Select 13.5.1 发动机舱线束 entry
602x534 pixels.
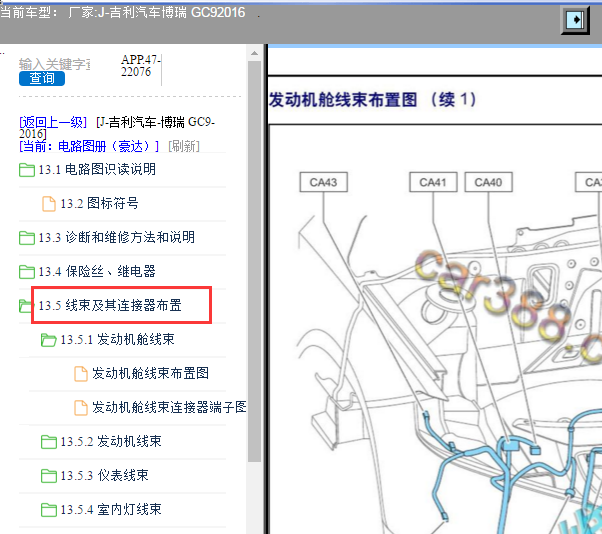117,340
